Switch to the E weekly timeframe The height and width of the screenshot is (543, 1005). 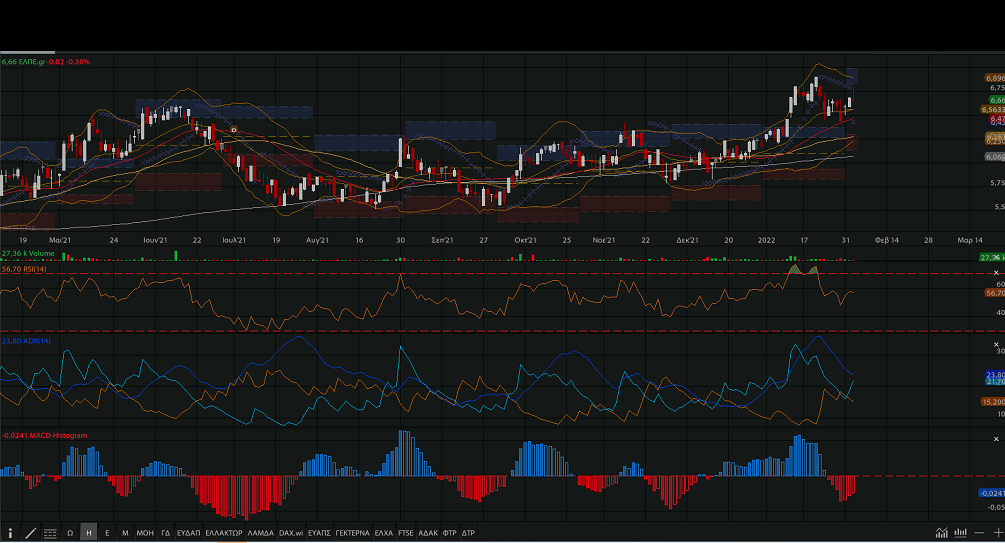(x=107, y=533)
